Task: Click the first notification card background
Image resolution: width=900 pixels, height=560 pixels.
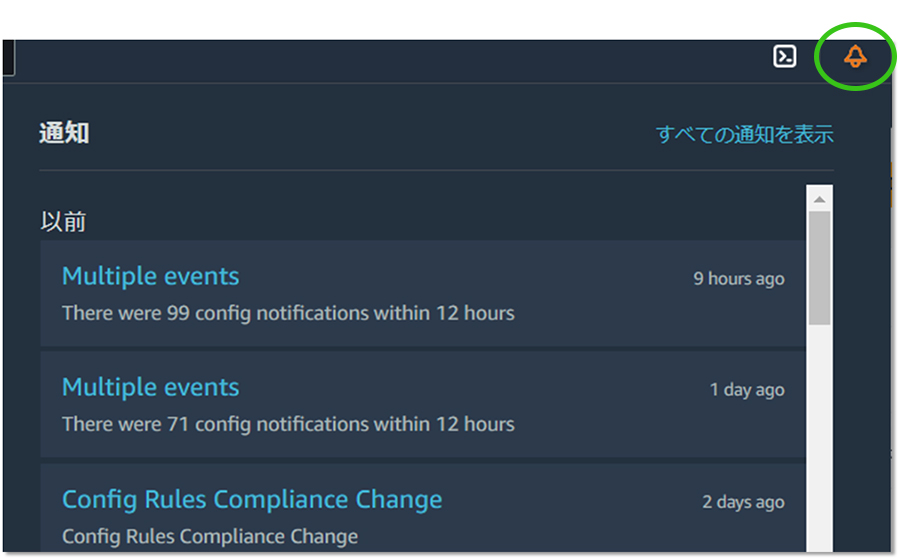Action: click(423, 293)
